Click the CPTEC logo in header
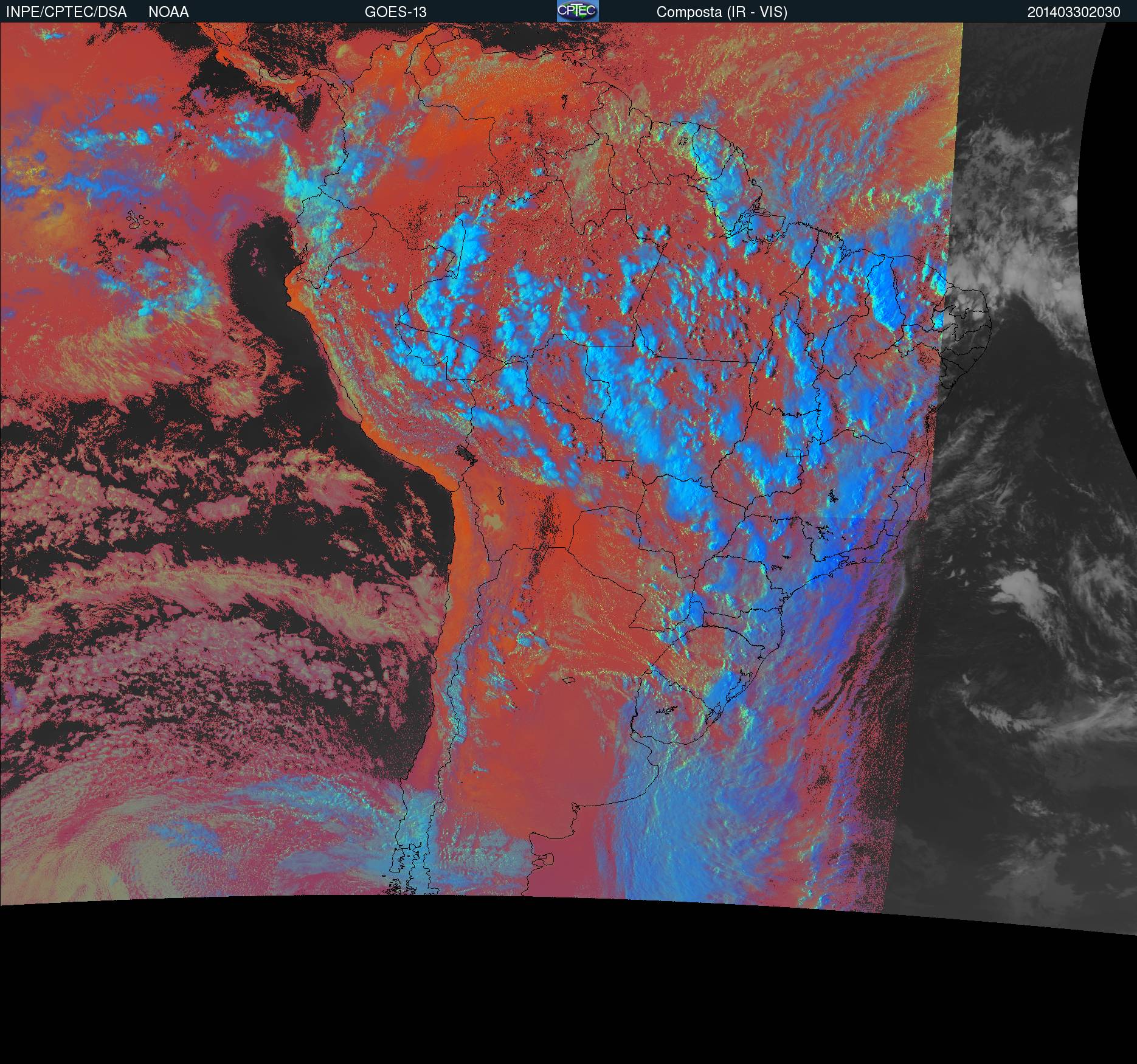Viewport: 1137px width, 1064px height. point(577,11)
